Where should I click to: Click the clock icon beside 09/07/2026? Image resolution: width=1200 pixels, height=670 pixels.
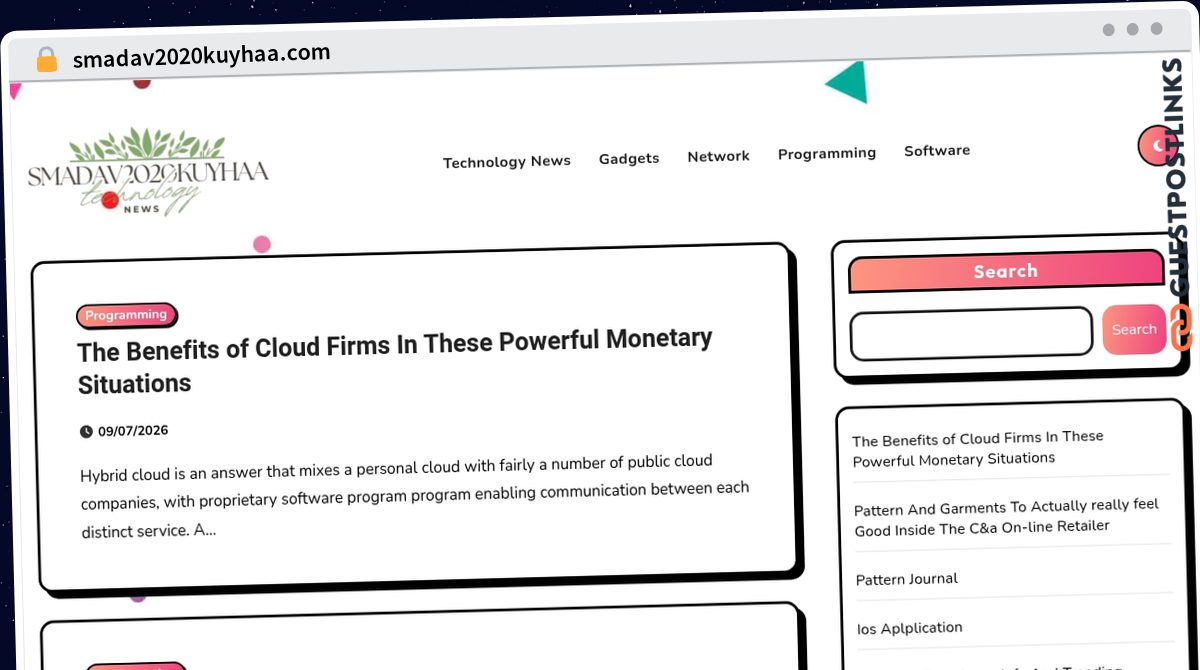coord(86,432)
